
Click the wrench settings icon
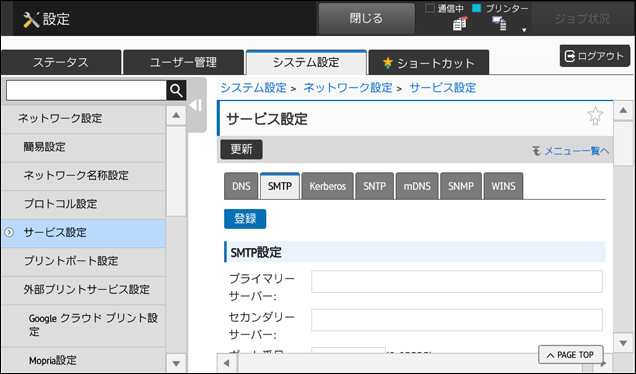pos(31,19)
